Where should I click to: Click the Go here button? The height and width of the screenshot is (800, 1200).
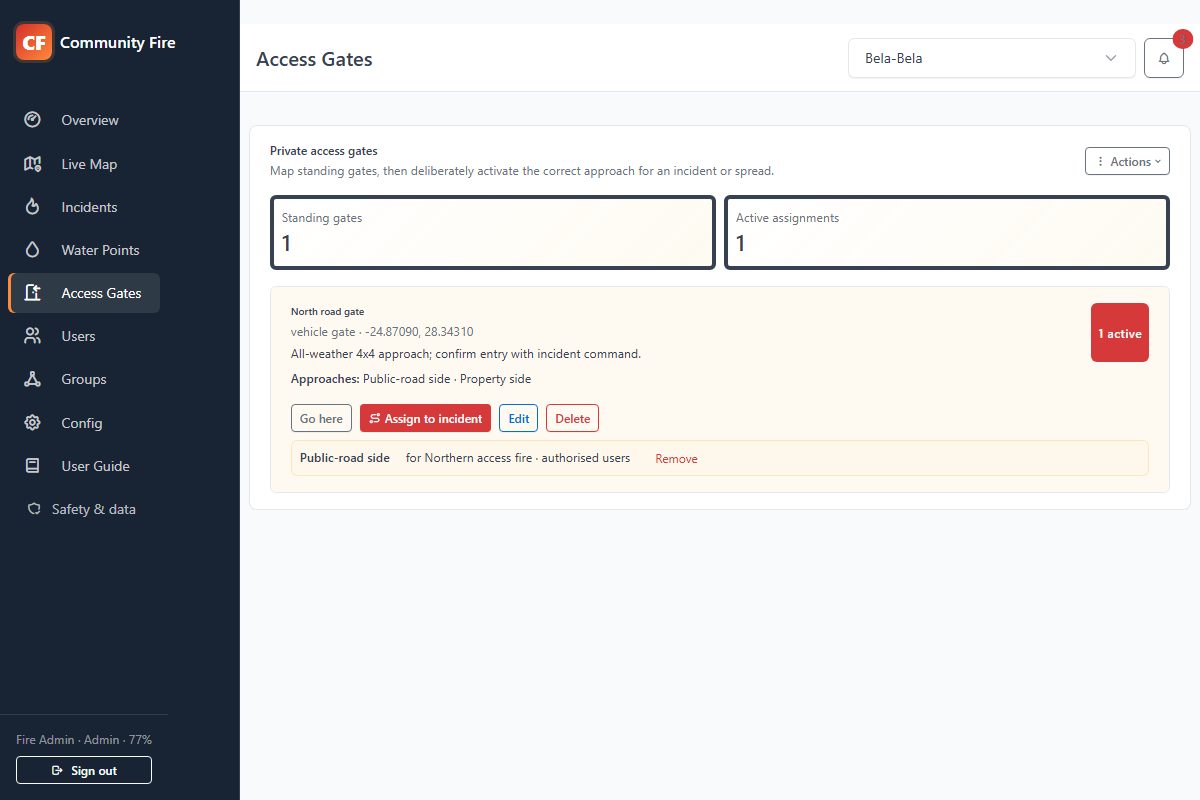click(x=321, y=418)
